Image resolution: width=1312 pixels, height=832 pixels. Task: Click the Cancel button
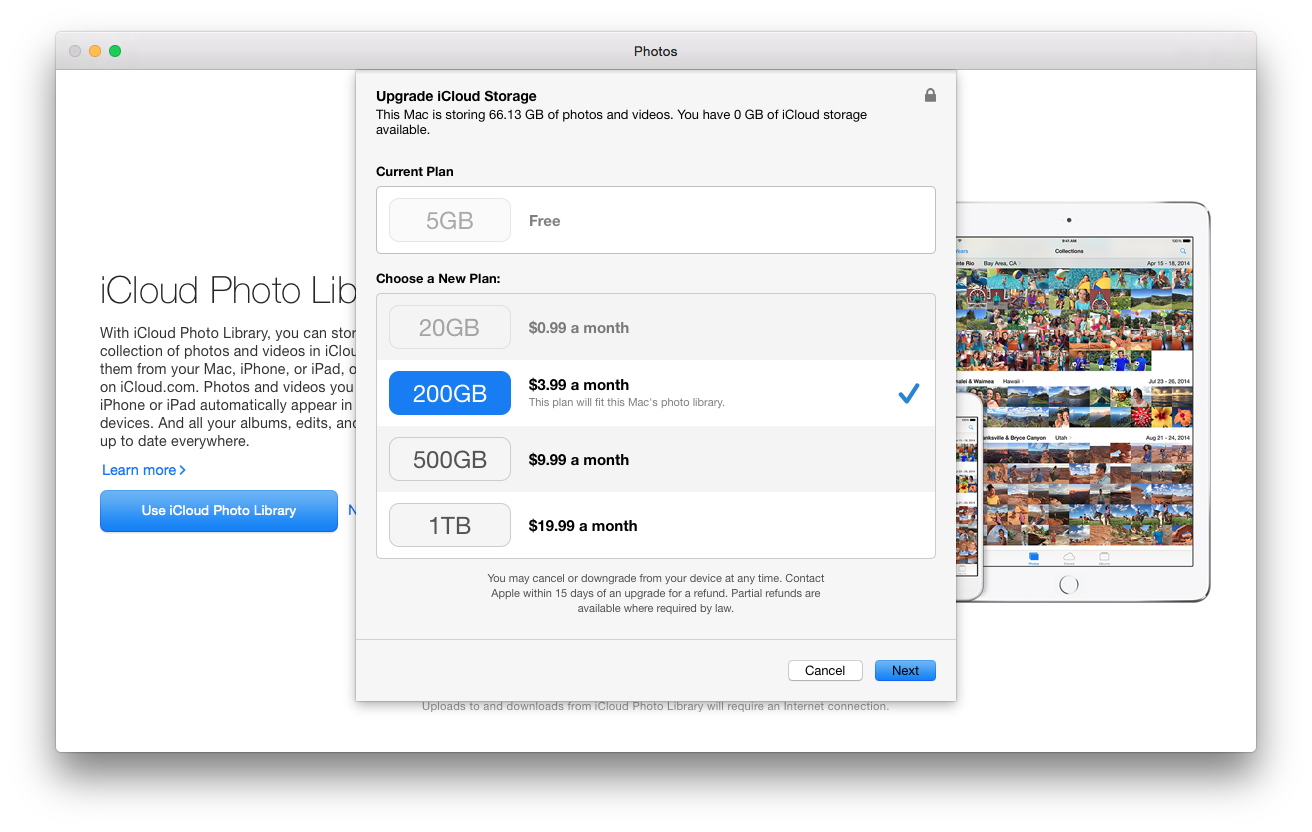tap(825, 671)
